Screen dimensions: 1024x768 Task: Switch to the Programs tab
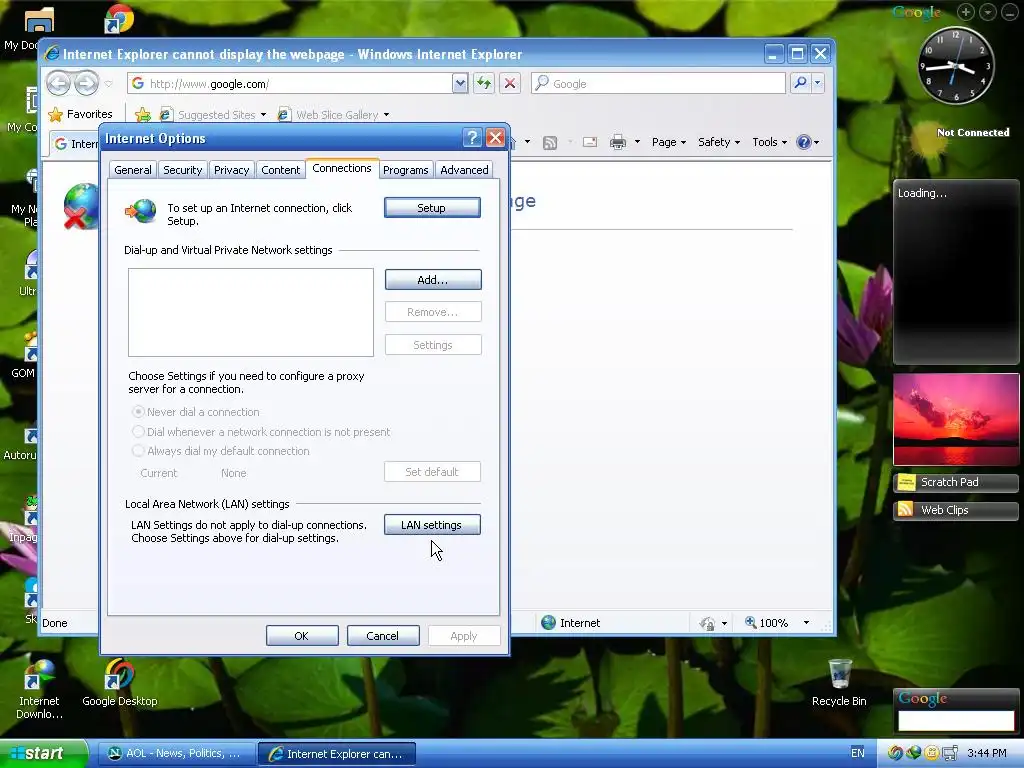pos(406,170)
